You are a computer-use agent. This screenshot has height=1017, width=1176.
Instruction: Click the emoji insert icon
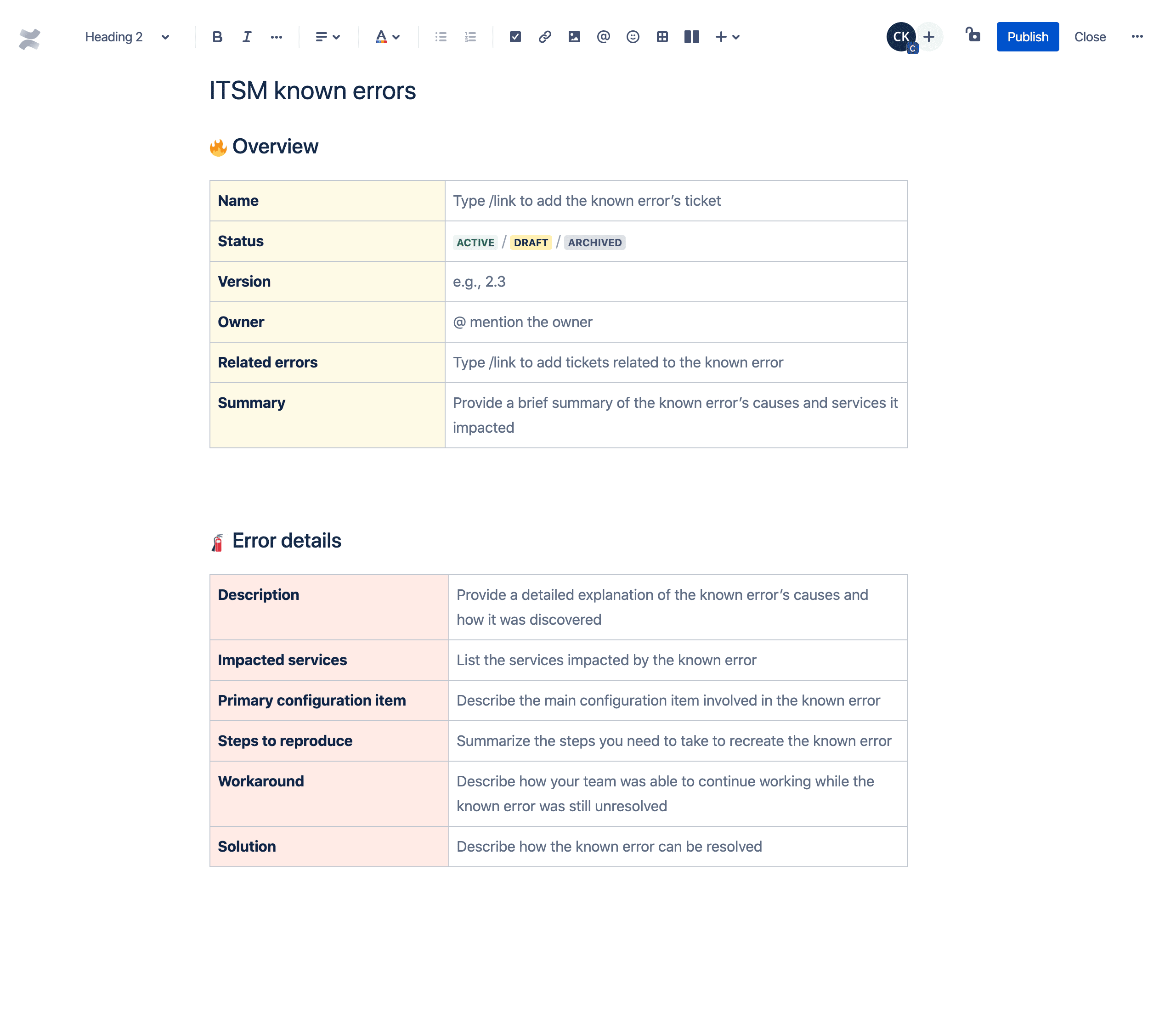[x=632, y=37]
